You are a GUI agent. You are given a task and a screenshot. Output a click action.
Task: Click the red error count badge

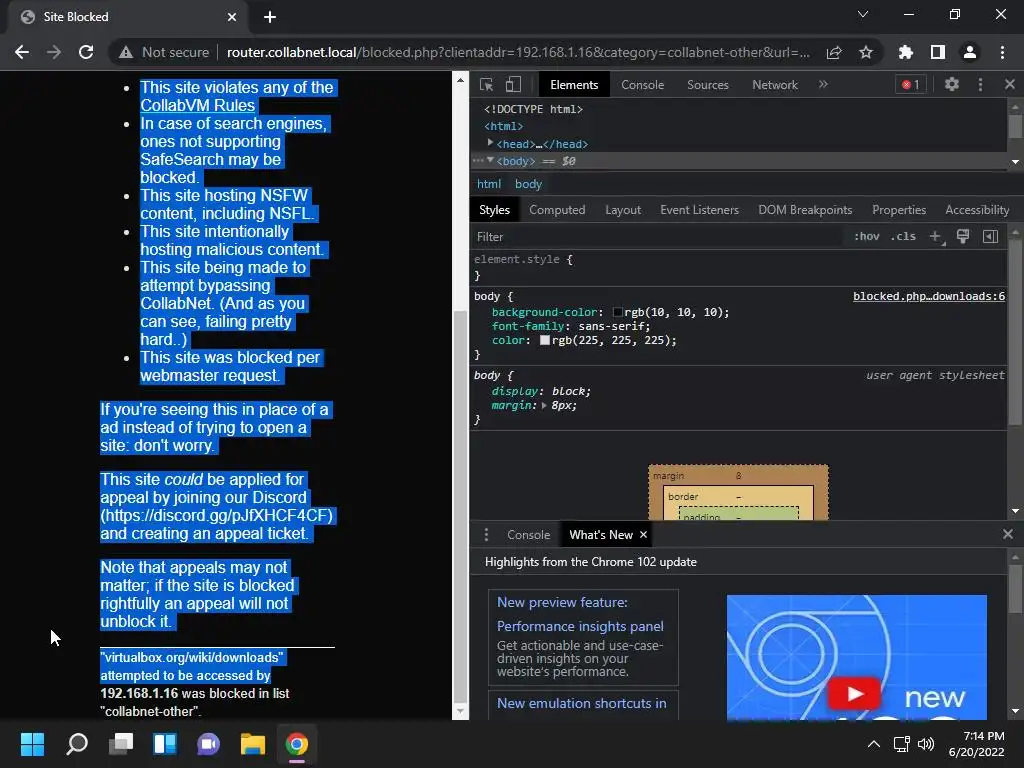point(910,84)
